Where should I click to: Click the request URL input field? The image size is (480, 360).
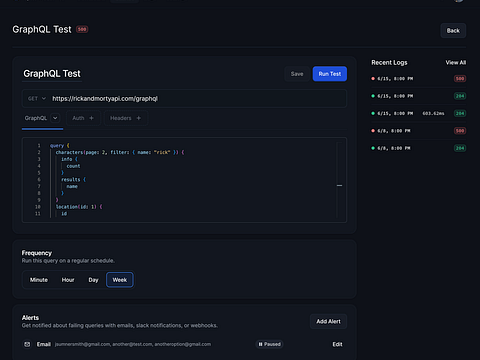coord(198,98)
